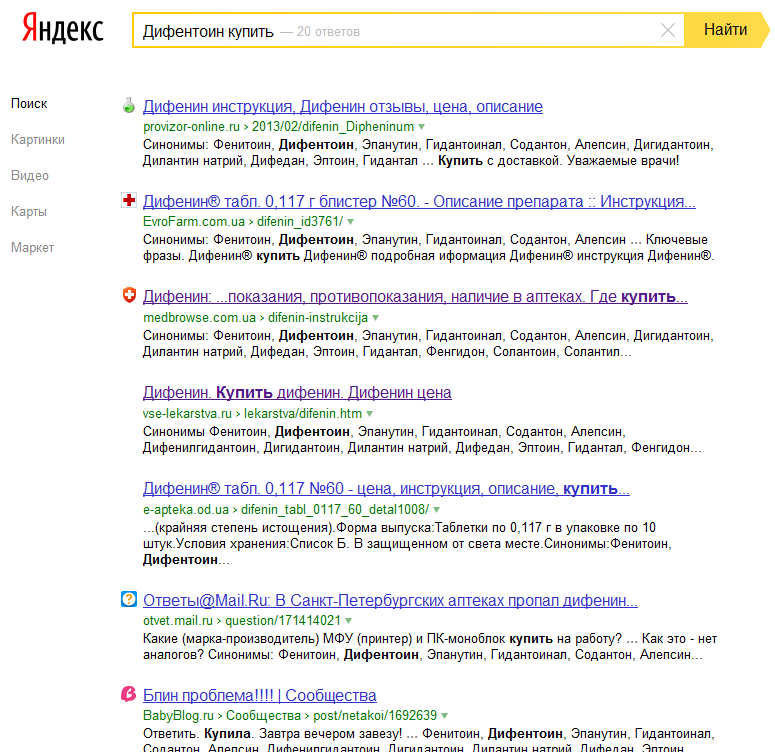Click the '20 ответов' hint in search box
This screenshot has height=752, width=775.
[328, 32]
